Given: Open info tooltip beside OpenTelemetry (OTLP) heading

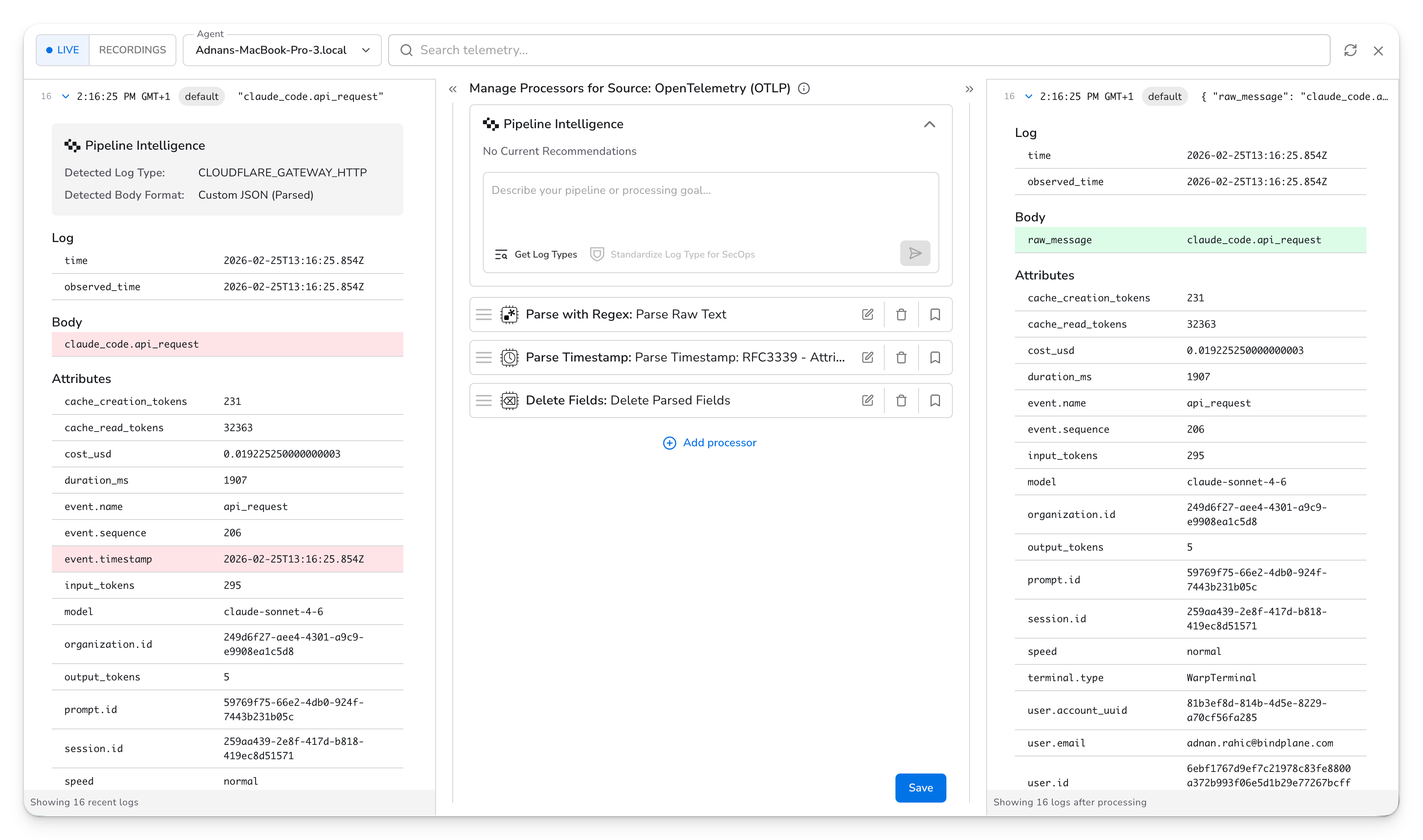Looking at the screenshot, I should [x=804, y=88].
